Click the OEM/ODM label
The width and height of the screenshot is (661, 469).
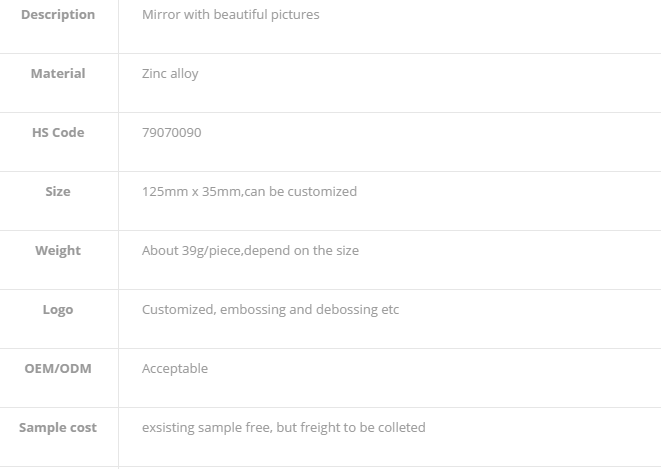tap(58, 368)
